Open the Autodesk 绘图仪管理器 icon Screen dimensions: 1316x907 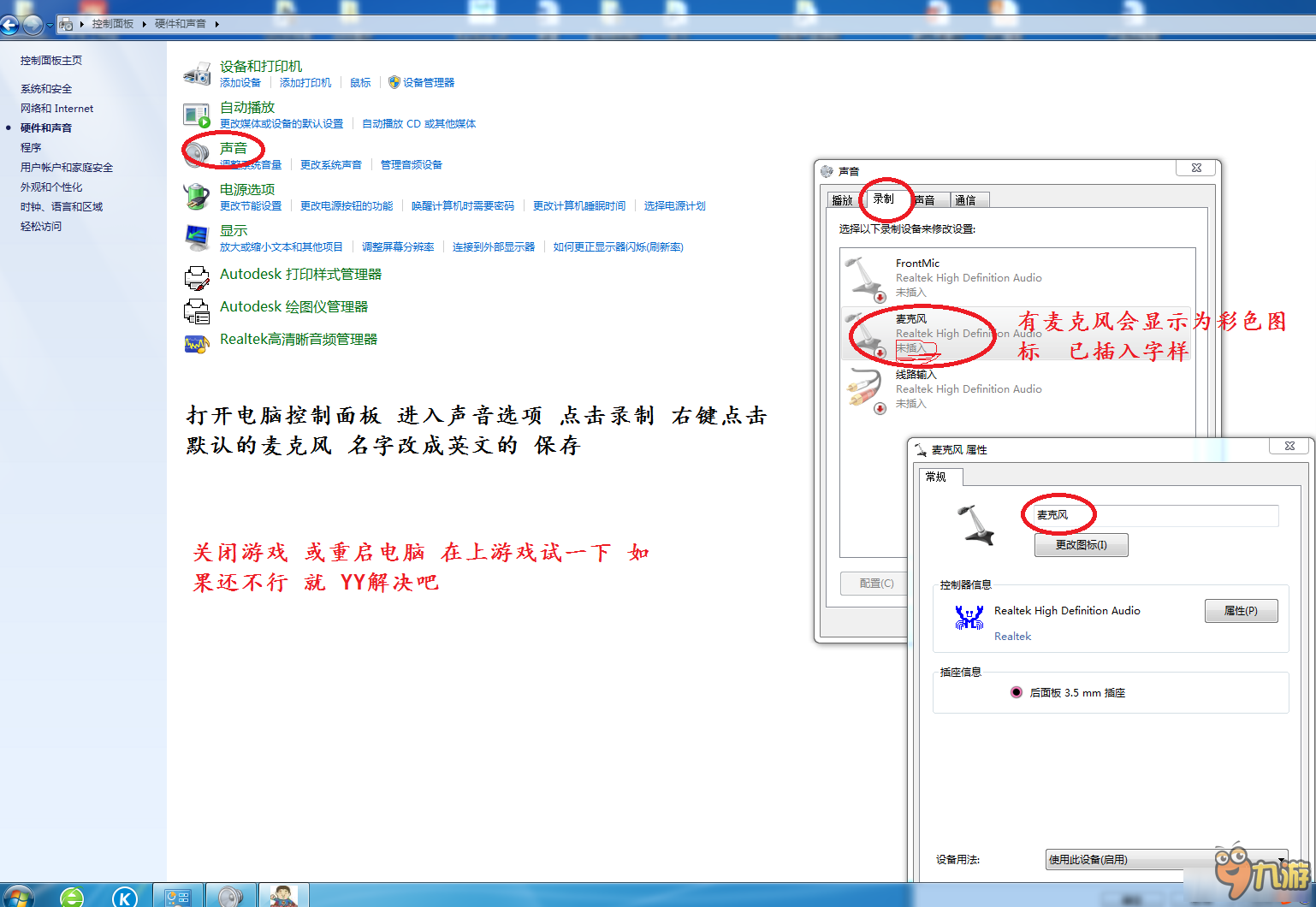coord(197,311)
